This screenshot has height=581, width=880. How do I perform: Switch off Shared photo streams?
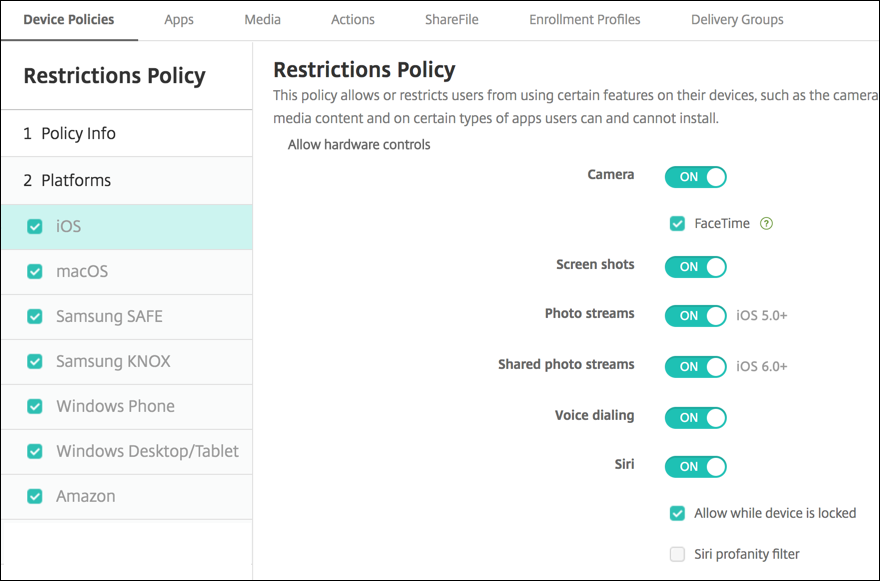[695, 366]
